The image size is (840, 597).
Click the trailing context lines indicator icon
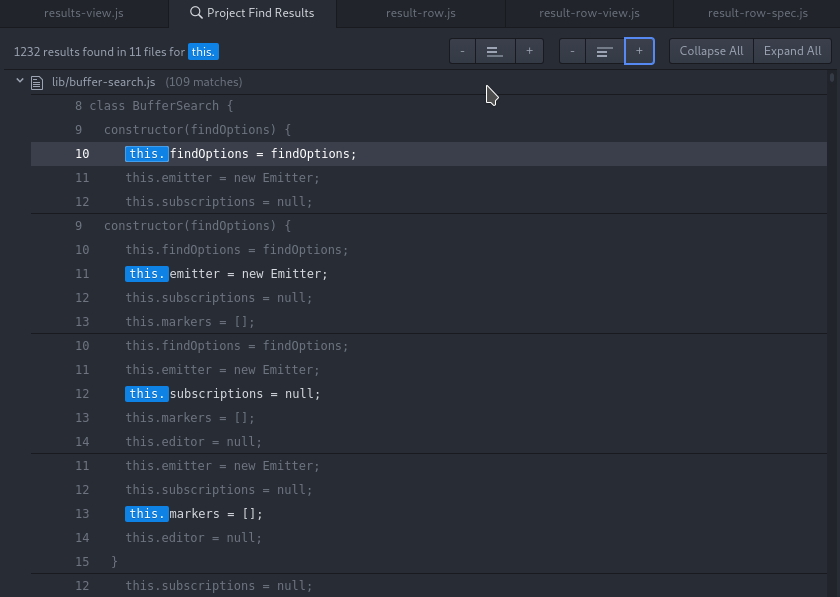[x=605, y=51]
